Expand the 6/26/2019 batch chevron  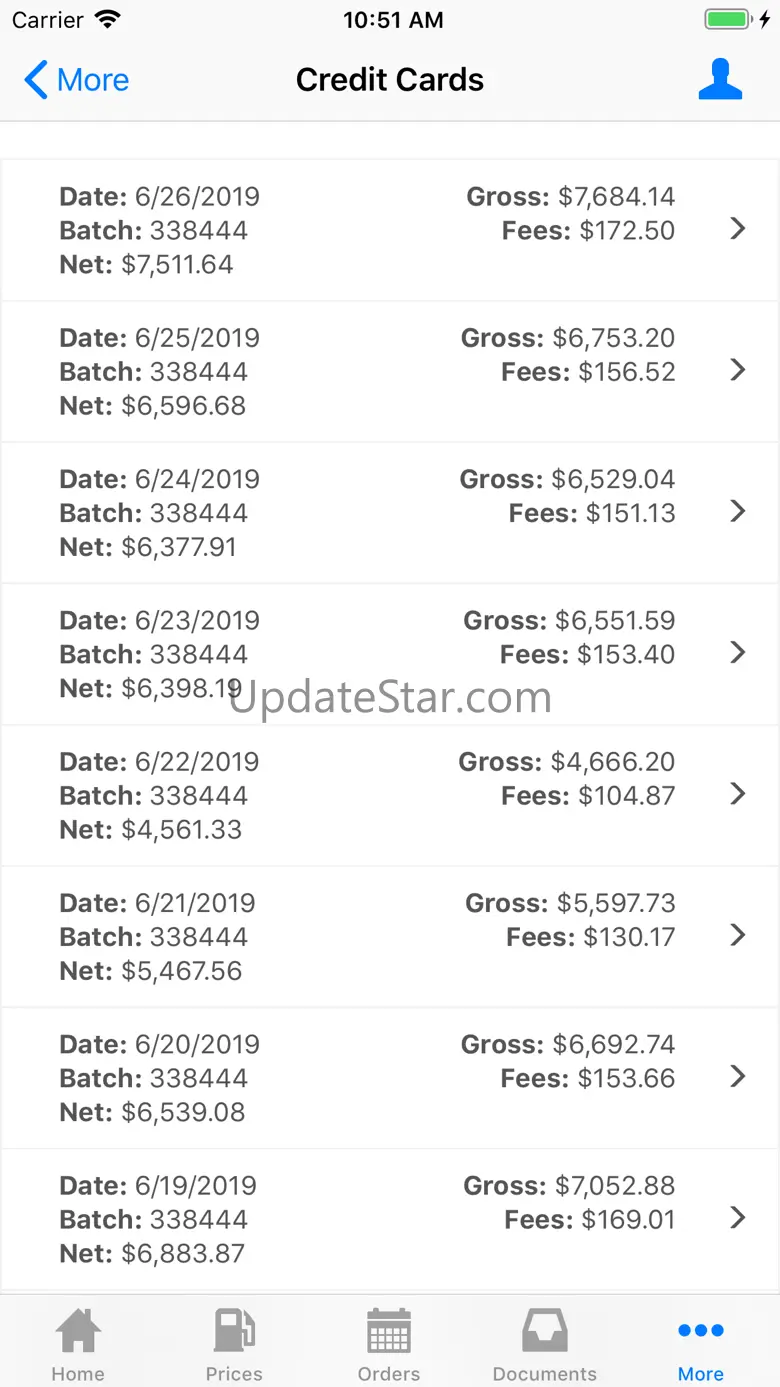click(x=738, y=229)
